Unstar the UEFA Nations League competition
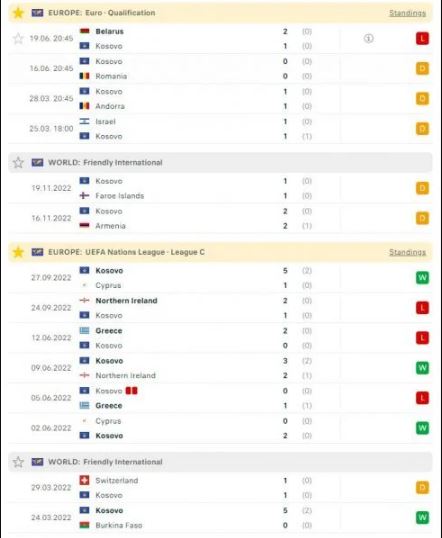The width and height of the screenshot is (442, 538). pos(18,252)
